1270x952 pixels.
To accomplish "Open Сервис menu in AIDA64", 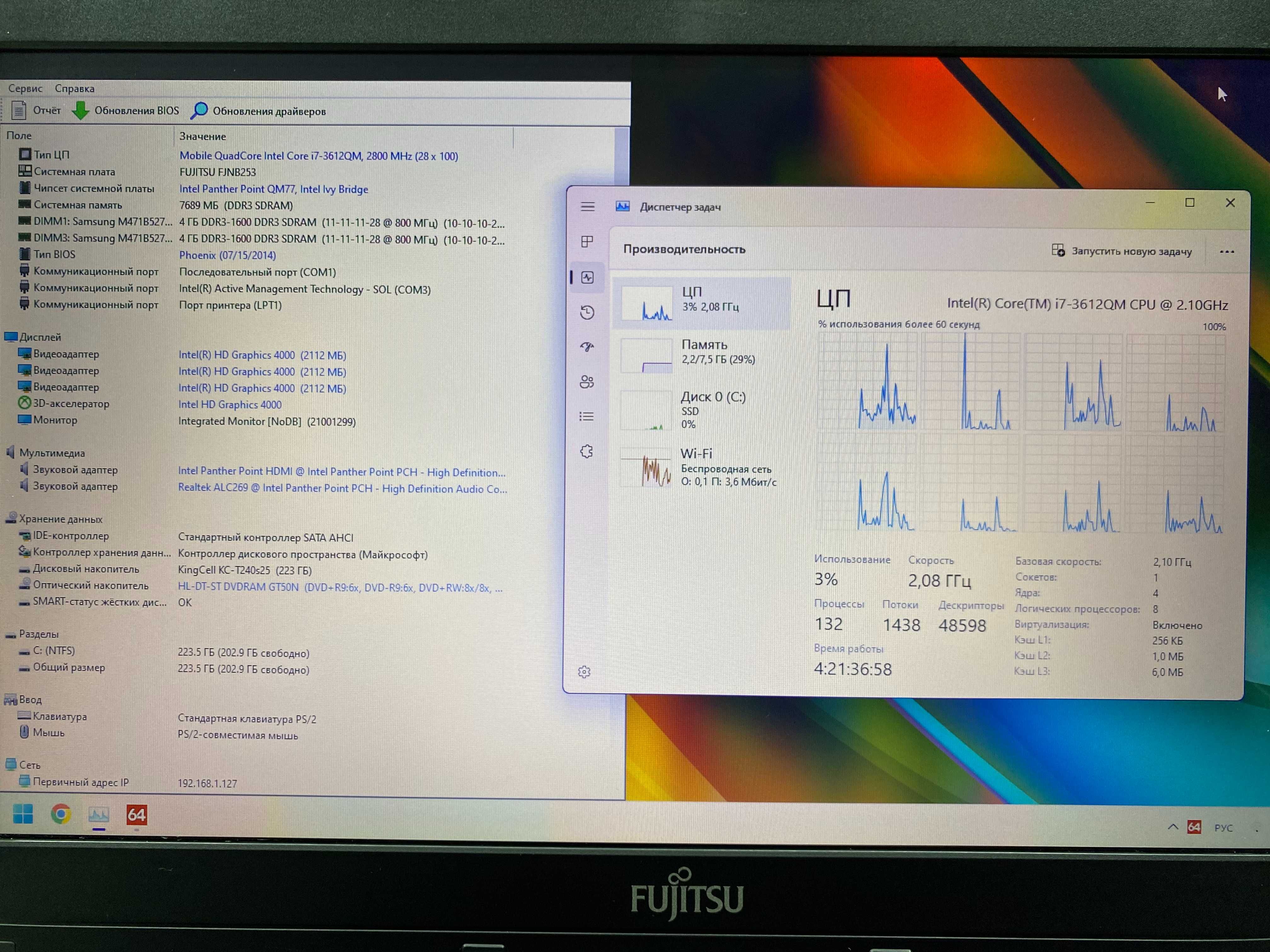I will 25,88.
